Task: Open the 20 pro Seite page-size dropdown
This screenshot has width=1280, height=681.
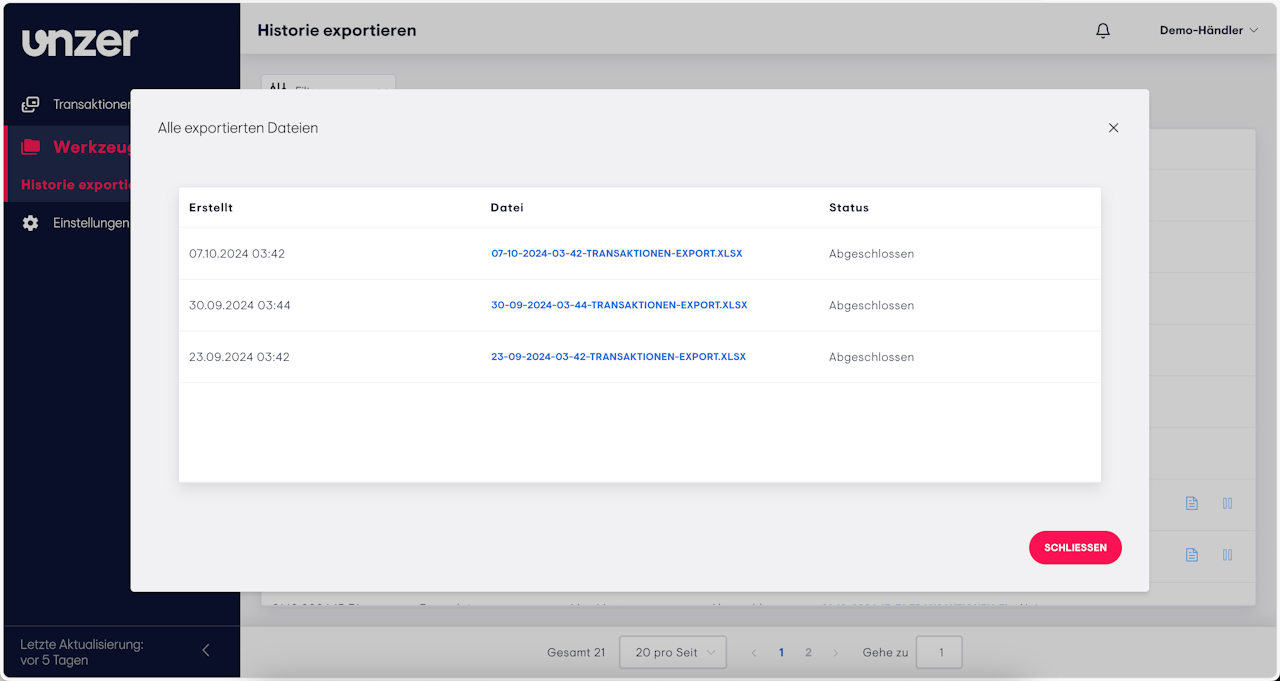Action: point(673,652)
